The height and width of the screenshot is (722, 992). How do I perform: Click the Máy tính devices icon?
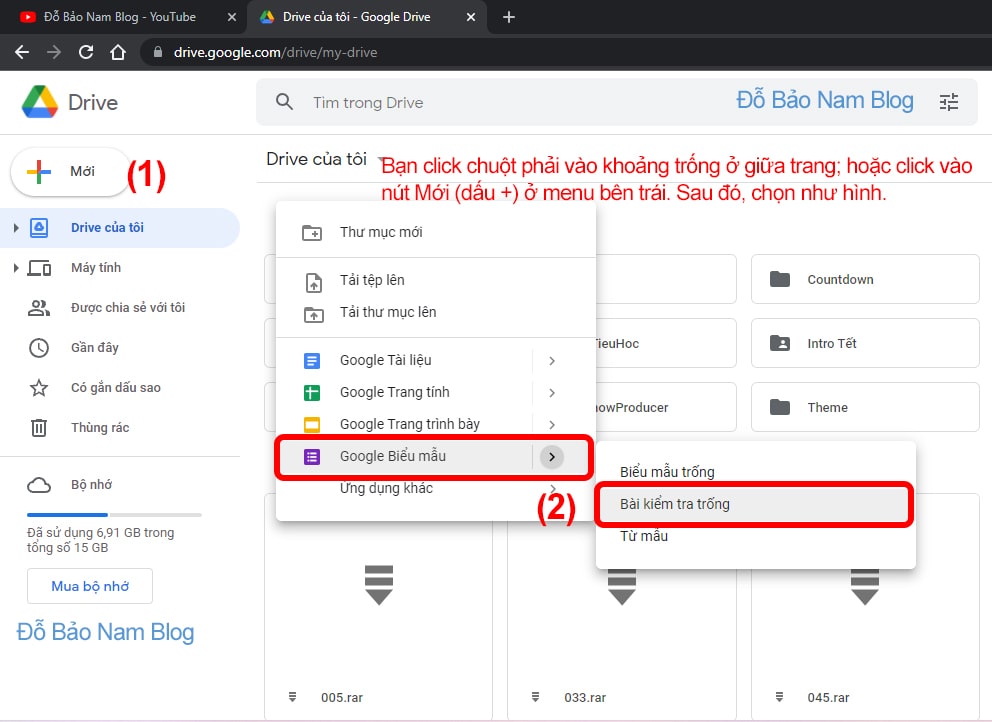(x=39, y=268)
